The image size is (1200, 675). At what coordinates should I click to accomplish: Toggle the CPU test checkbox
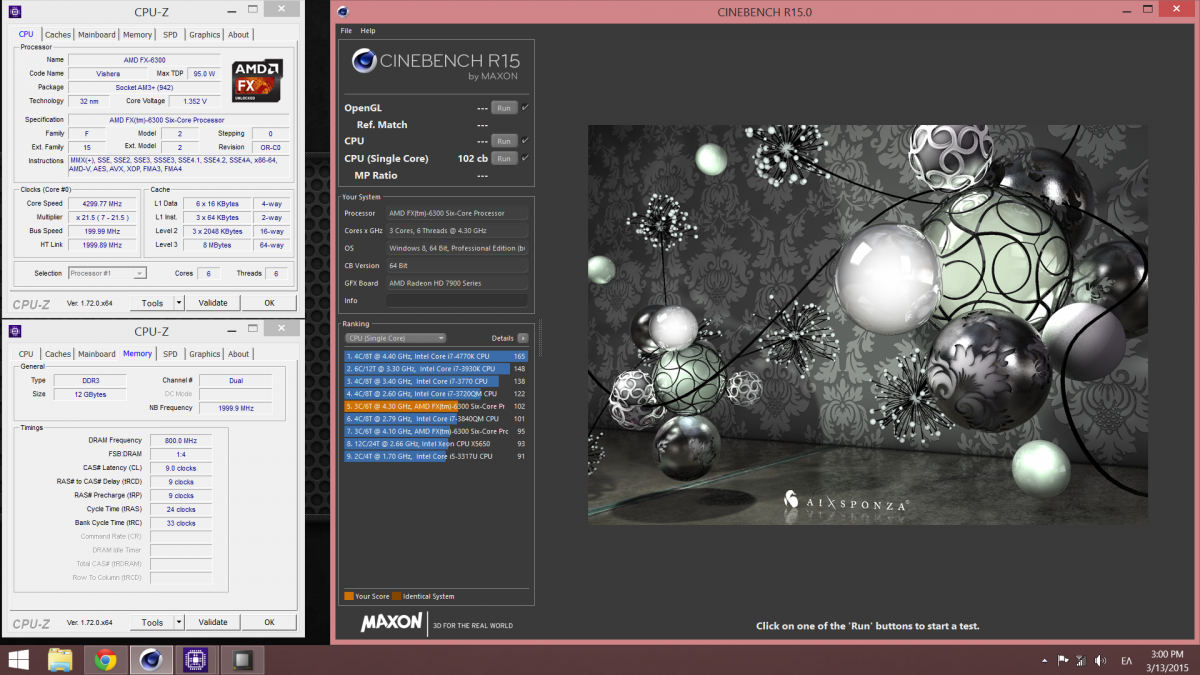tap(525, 140)
